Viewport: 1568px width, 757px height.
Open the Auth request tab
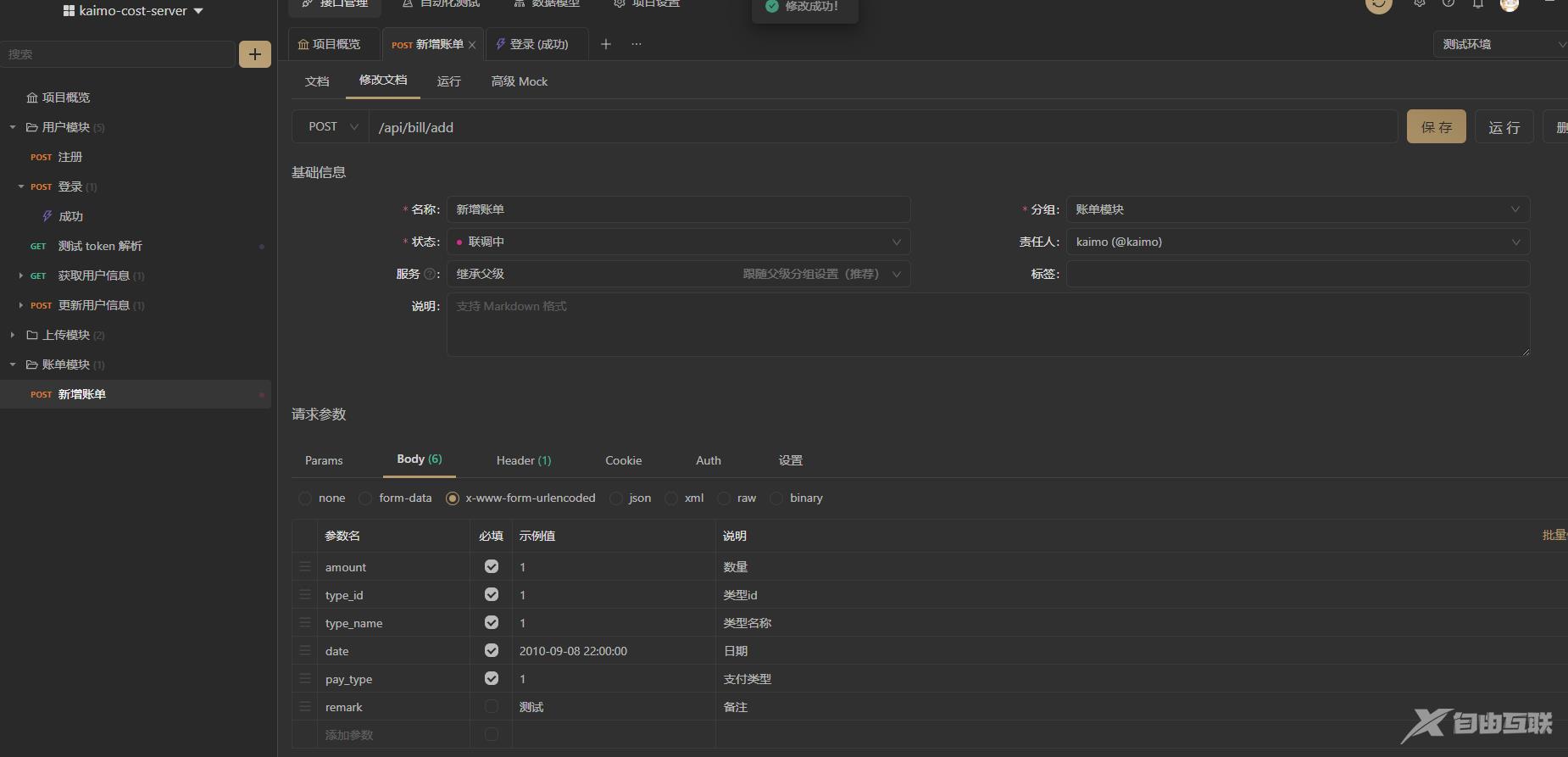[709, 460]
